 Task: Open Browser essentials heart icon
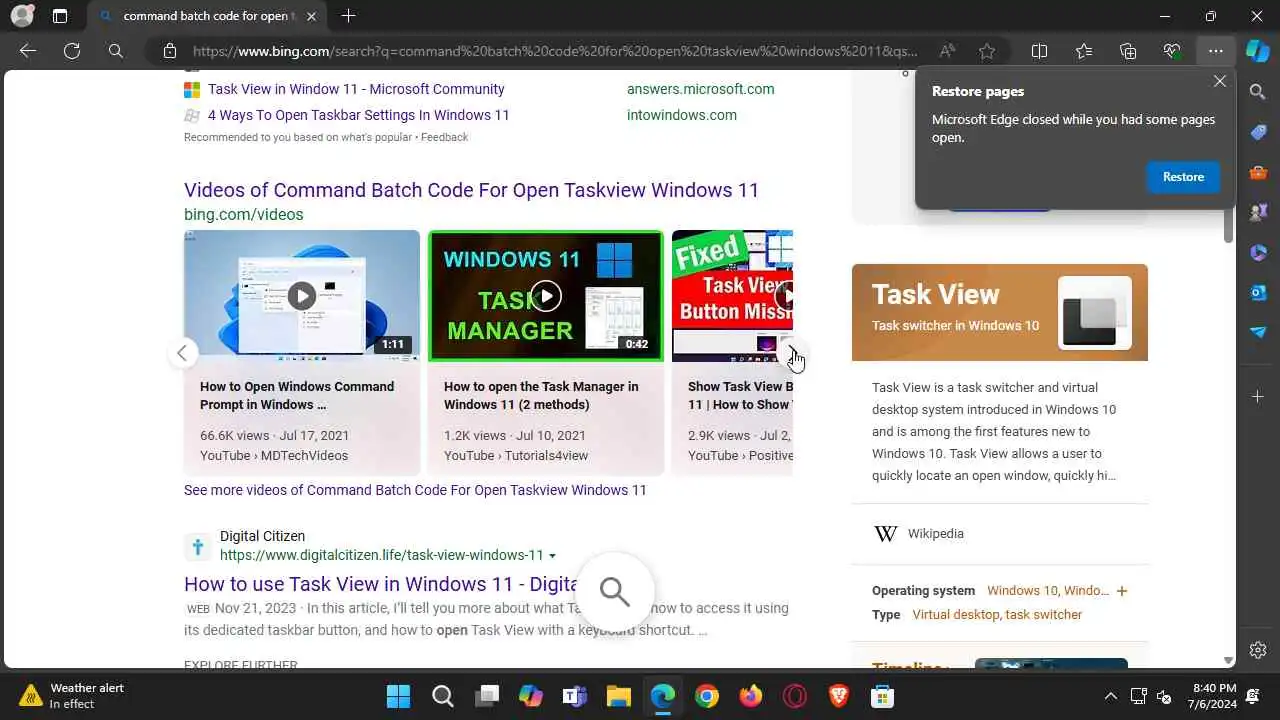1172,51
